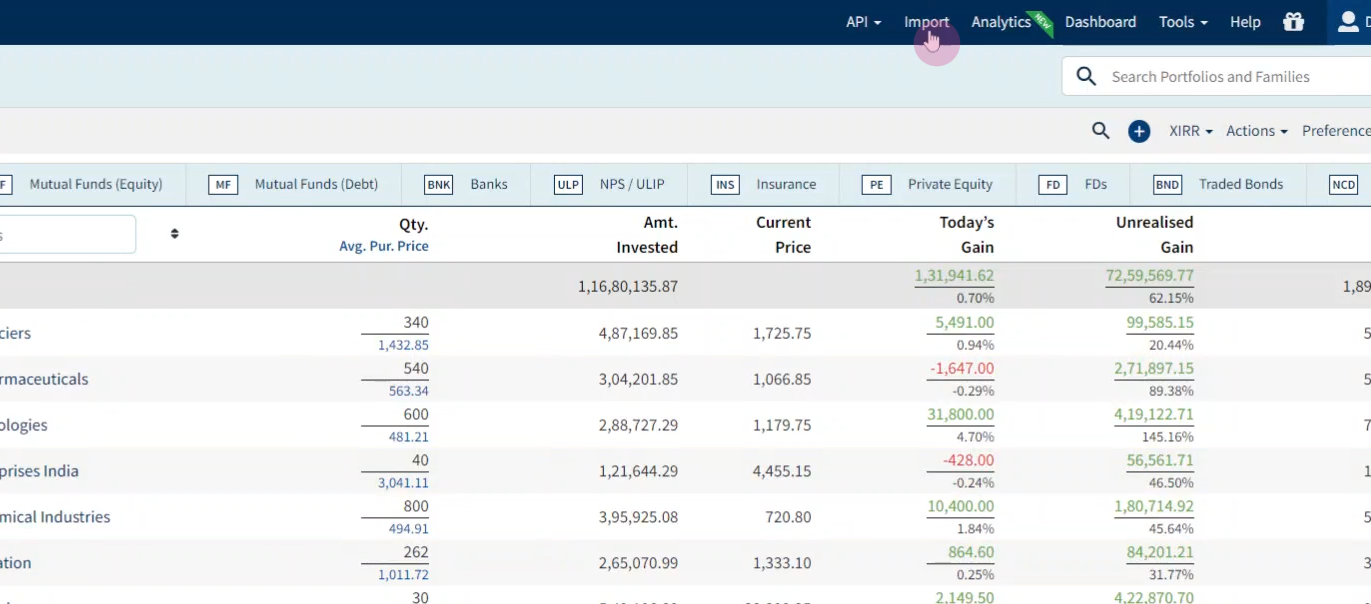Click the Avg. Pur. Price column link
This screenshot has width=1371, height=604.
point(384,246)
